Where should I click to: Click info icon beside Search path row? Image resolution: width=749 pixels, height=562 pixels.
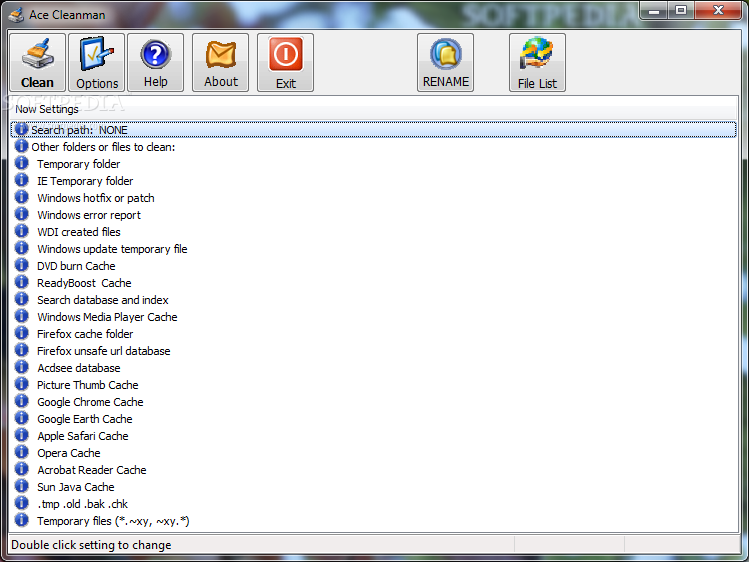point(21,129)
